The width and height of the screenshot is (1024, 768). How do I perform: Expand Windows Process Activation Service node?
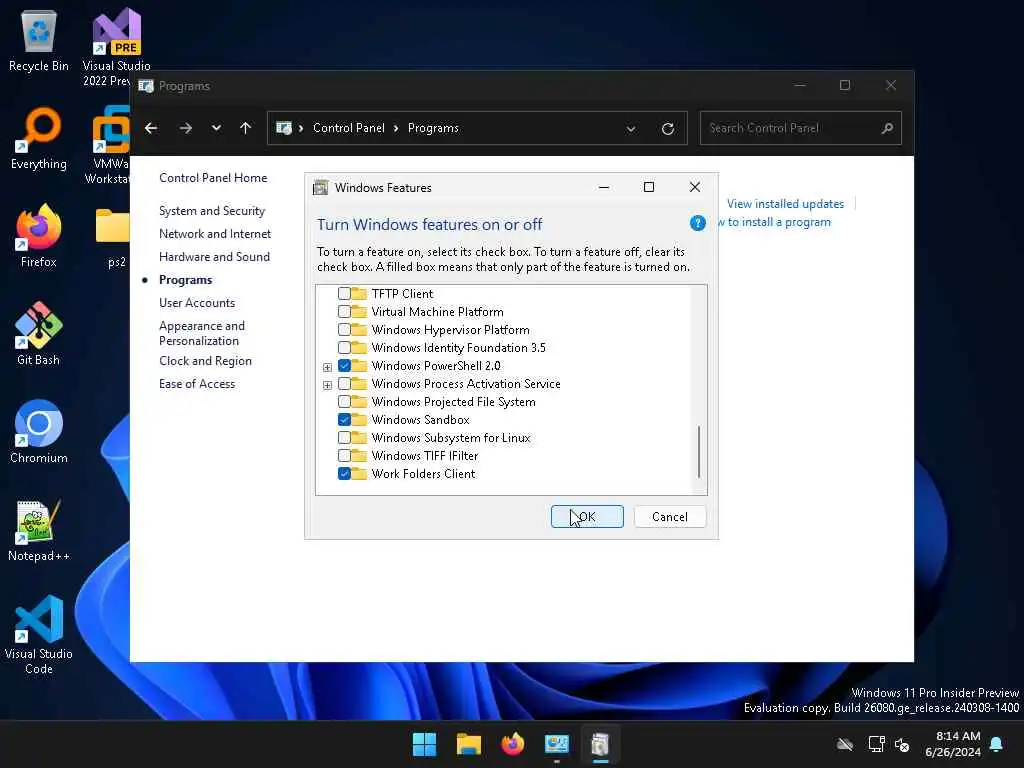point(327,385)
